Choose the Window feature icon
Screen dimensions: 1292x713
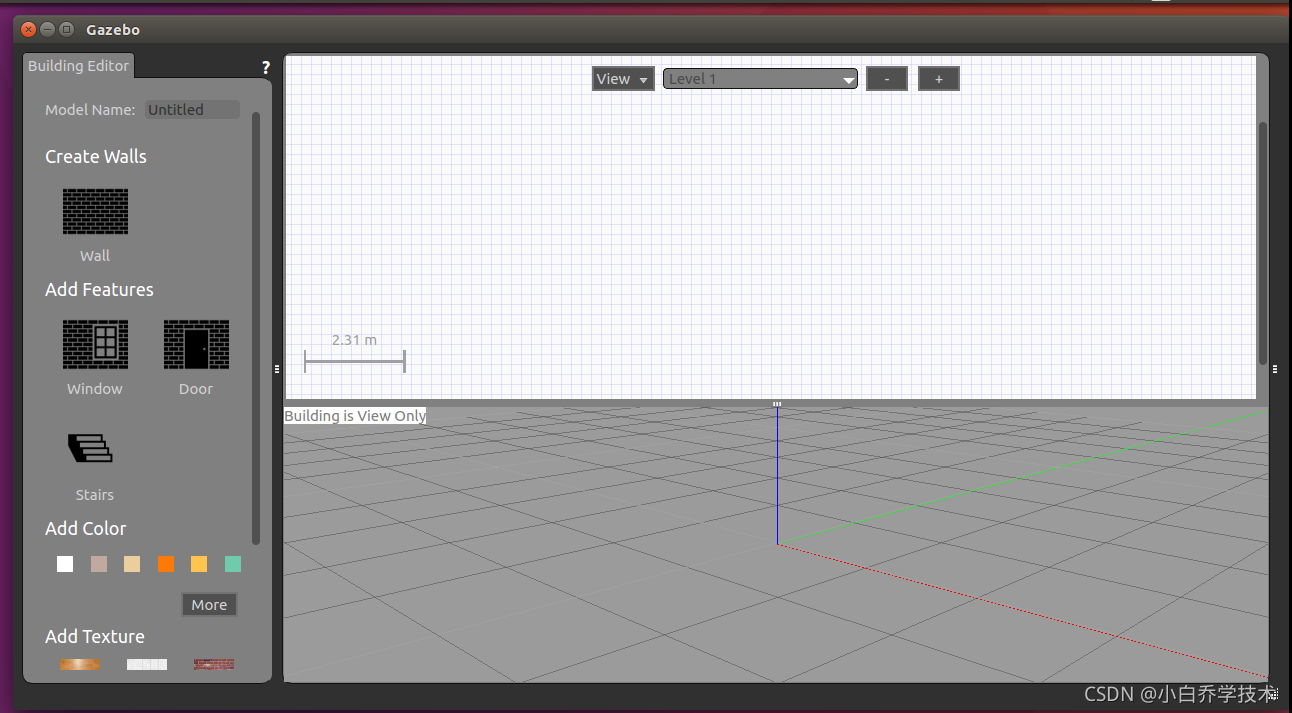coord(95,344)
